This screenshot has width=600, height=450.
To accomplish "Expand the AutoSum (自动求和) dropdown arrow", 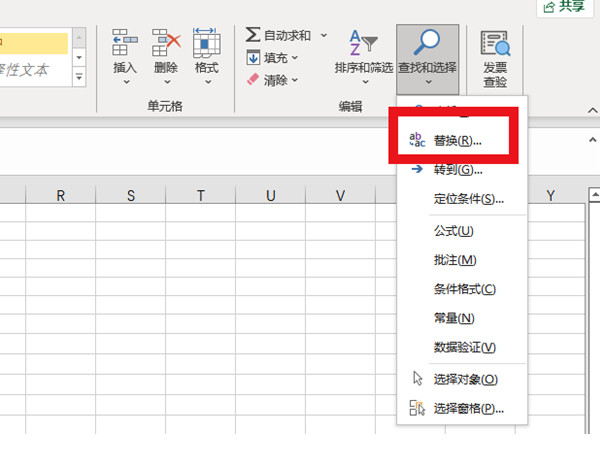I will tap(323, 35).
